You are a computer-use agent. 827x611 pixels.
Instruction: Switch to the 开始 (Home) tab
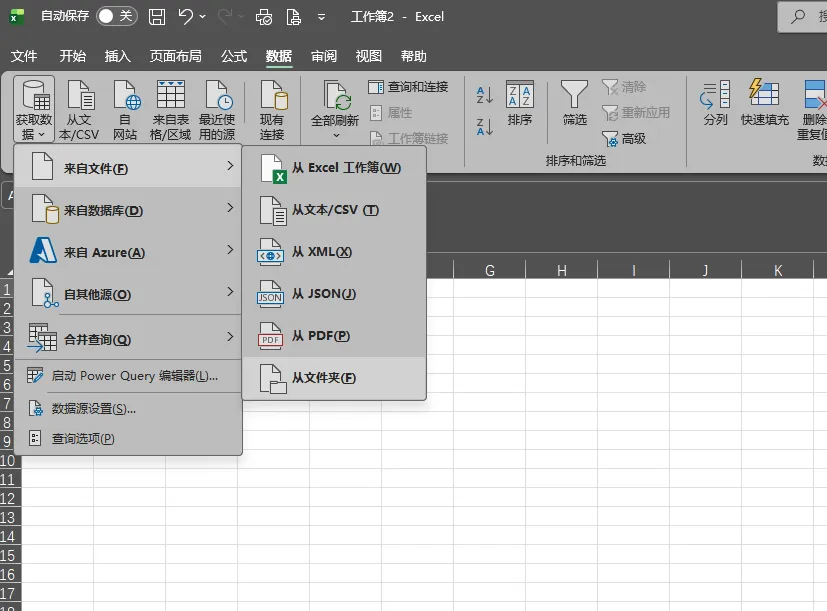[x=72, y=56]
